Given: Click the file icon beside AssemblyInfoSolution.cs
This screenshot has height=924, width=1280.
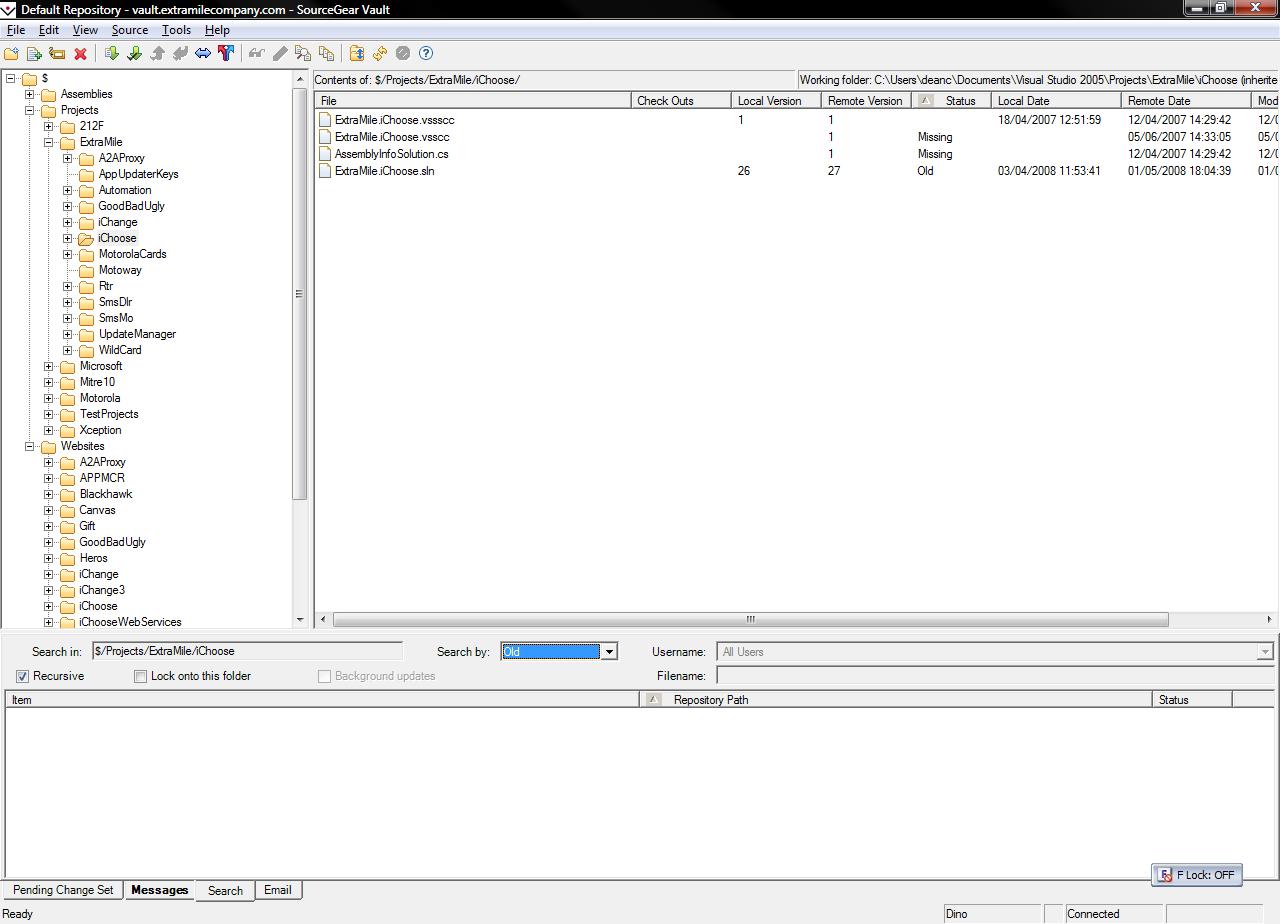Looking at the screenshot, I should coord(325,154).
